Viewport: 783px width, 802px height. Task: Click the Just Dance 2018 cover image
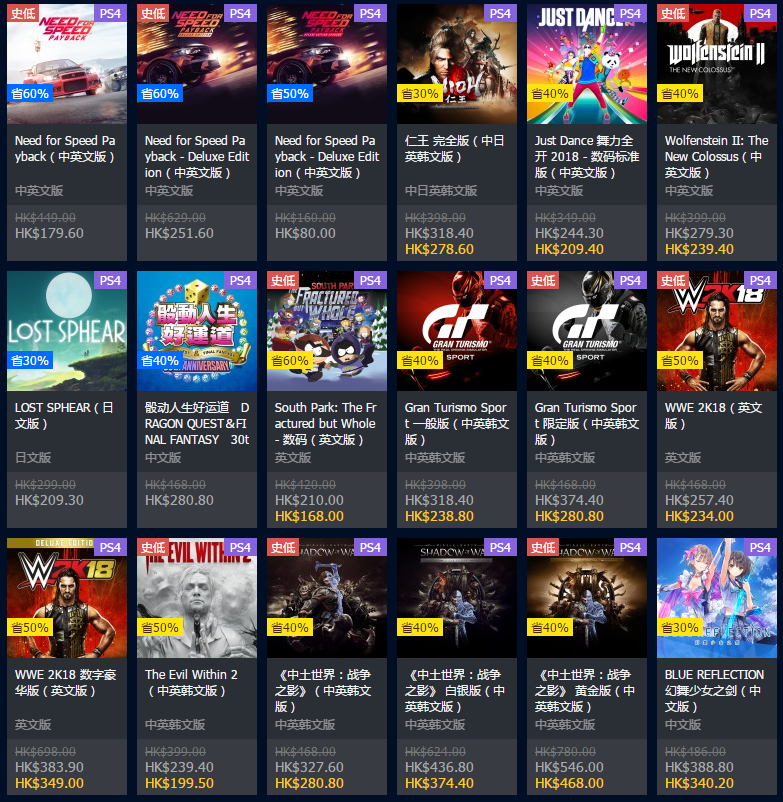click(587, 64)
